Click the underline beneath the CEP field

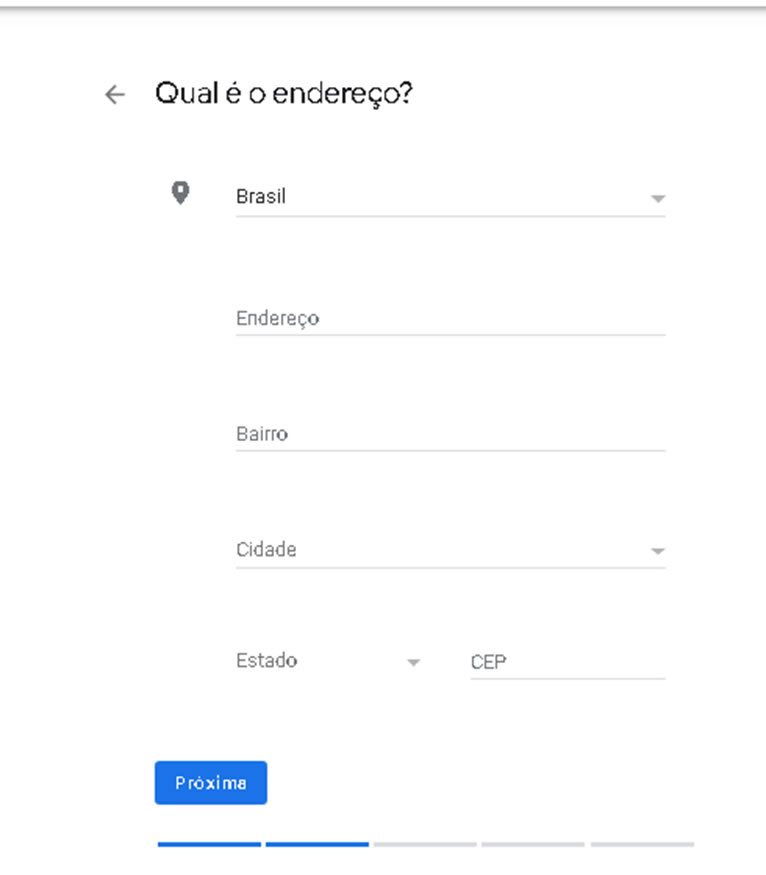pyautogui.click(x=568, y=679)
